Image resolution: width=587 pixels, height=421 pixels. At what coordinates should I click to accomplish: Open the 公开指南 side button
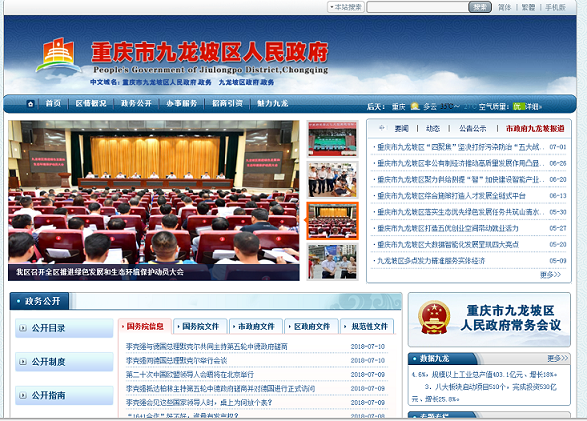64,395
